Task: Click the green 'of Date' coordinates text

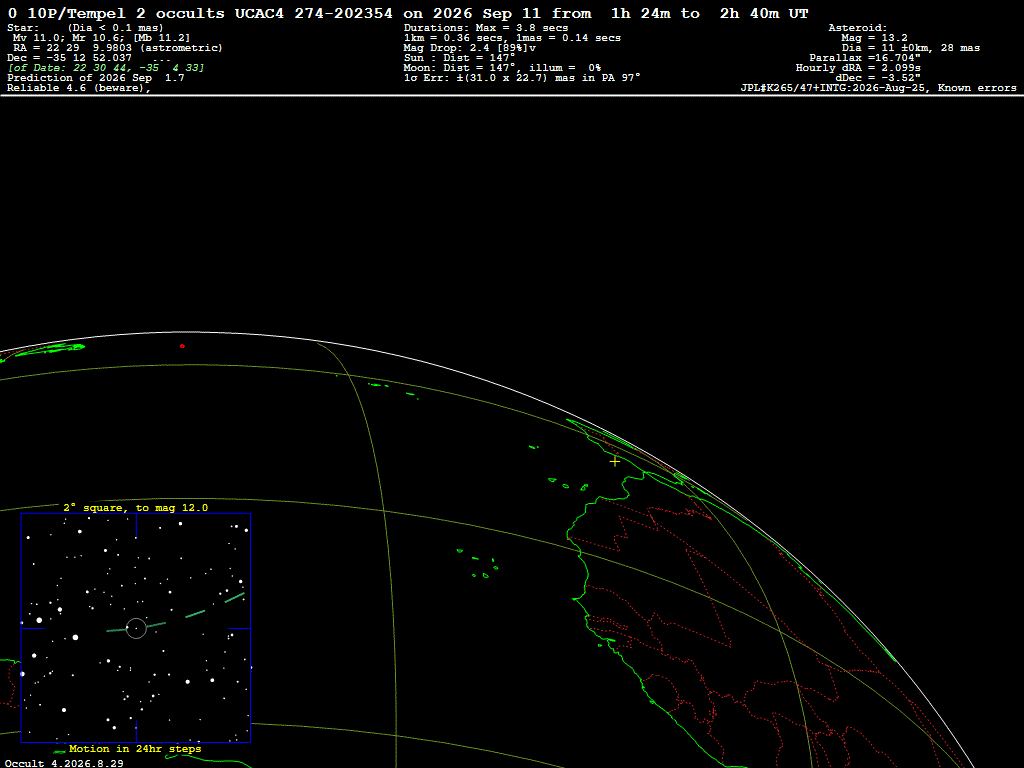Action: click(x=106, y=67)
